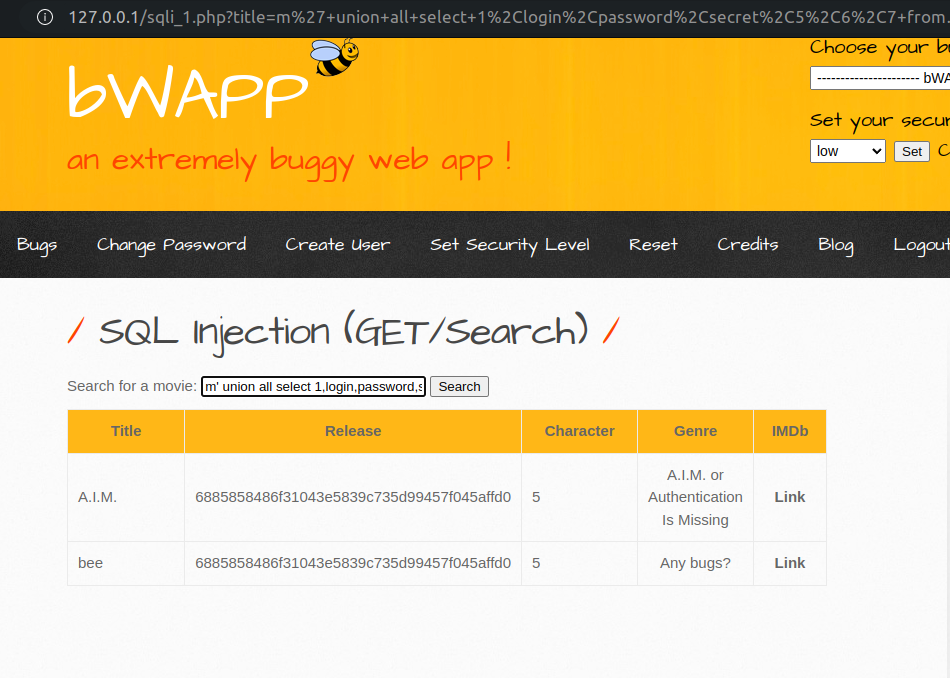This screenshot has height=678, width=950.
Task: Click the URL in the address bar
Action: click(x=508, y=17)
